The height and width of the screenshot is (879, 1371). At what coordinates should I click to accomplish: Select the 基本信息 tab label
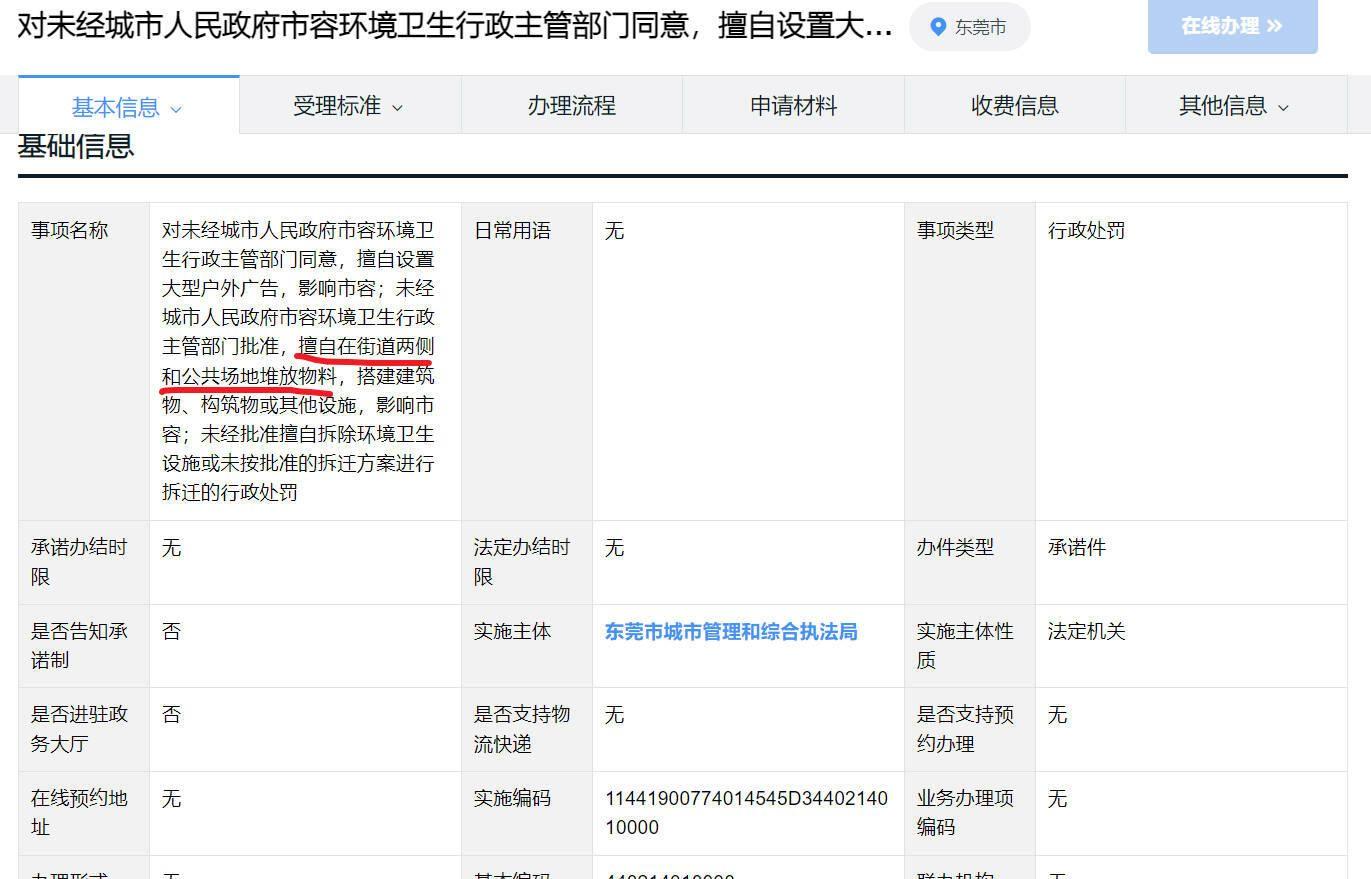point(115,107)
